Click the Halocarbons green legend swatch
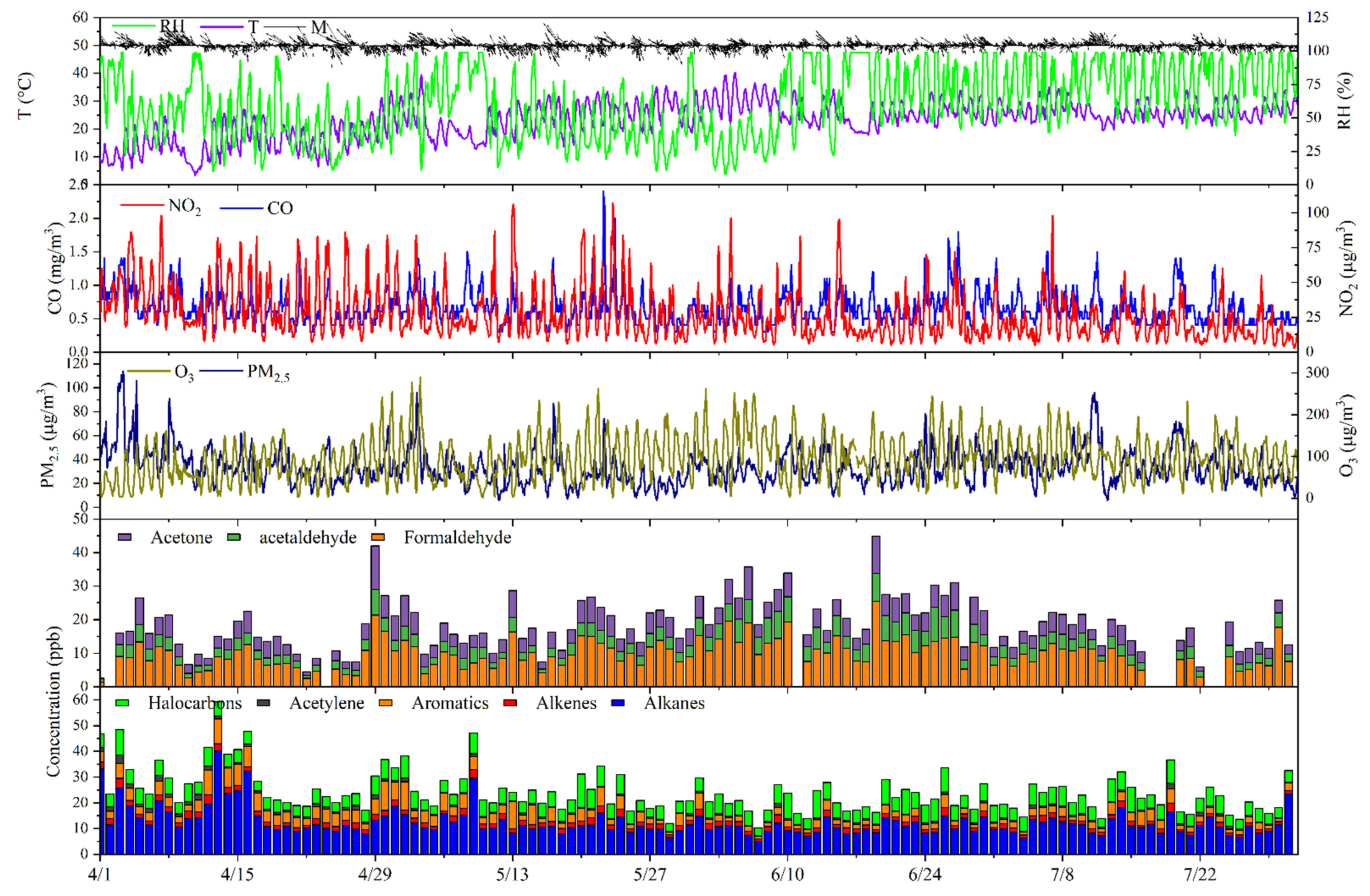This screenshot has width=1370, height=896. click(123, 703)
